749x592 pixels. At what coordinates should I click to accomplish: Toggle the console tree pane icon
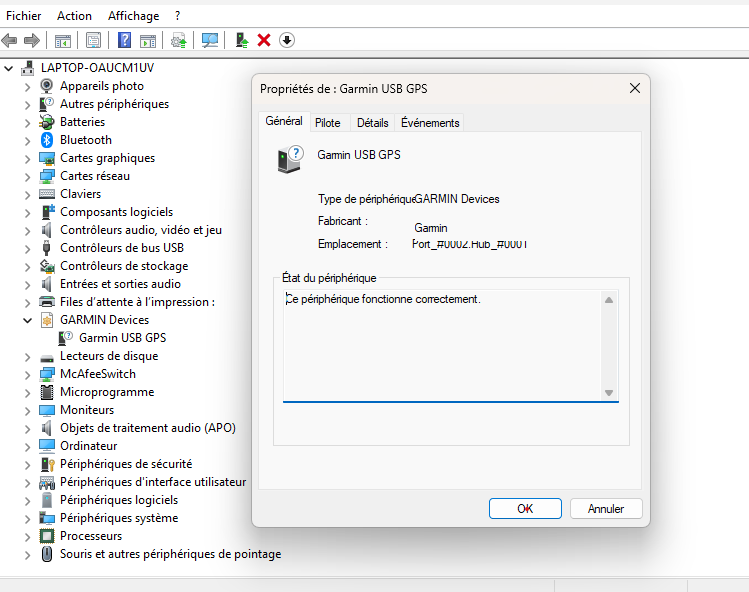(x=63, y=41)
